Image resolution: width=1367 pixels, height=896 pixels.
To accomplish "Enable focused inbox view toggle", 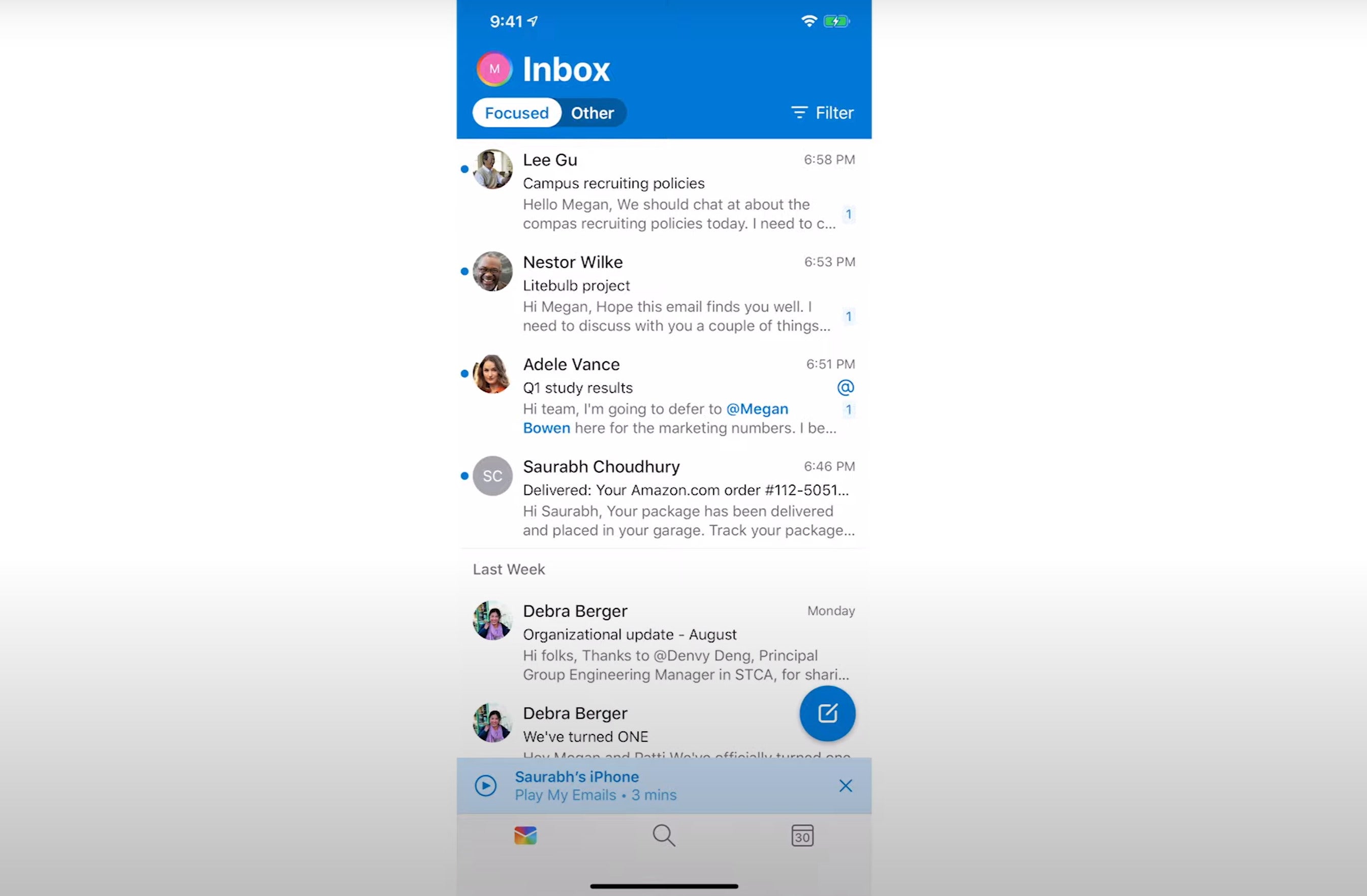I will click(517, 112).
